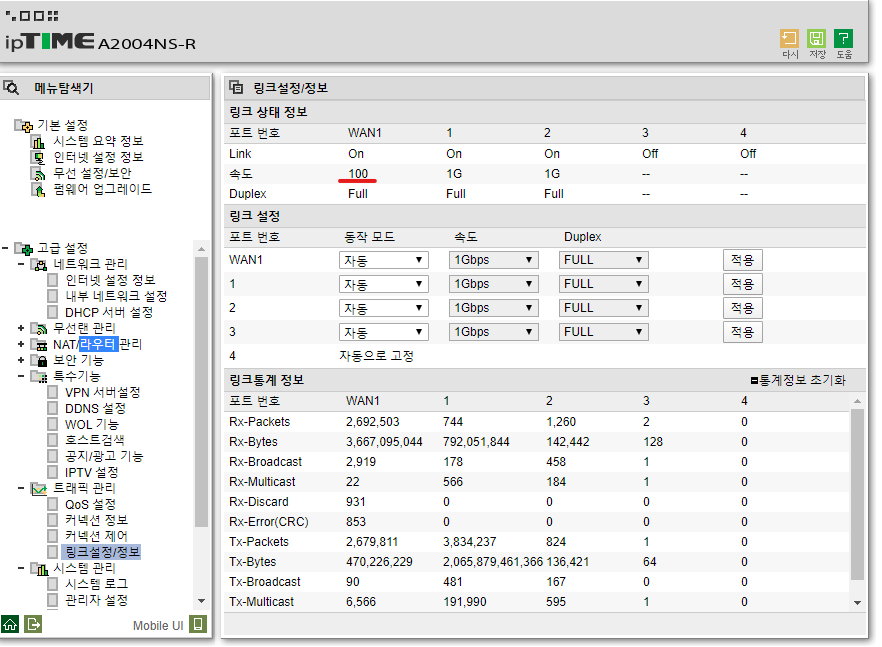This screenshot has height=647, width=882.
Task: Open 시스템 로그 menu item
Action: point(96,584)
